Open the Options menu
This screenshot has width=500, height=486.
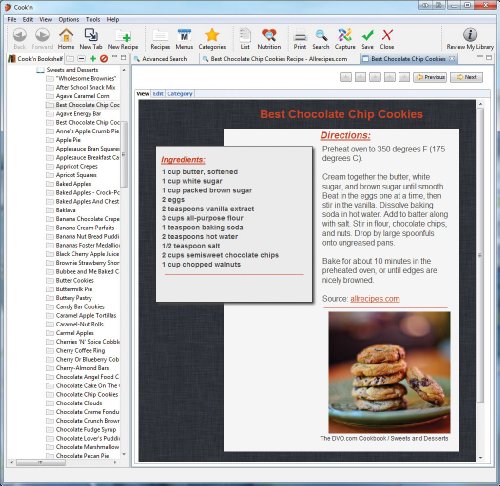(69, 19)
